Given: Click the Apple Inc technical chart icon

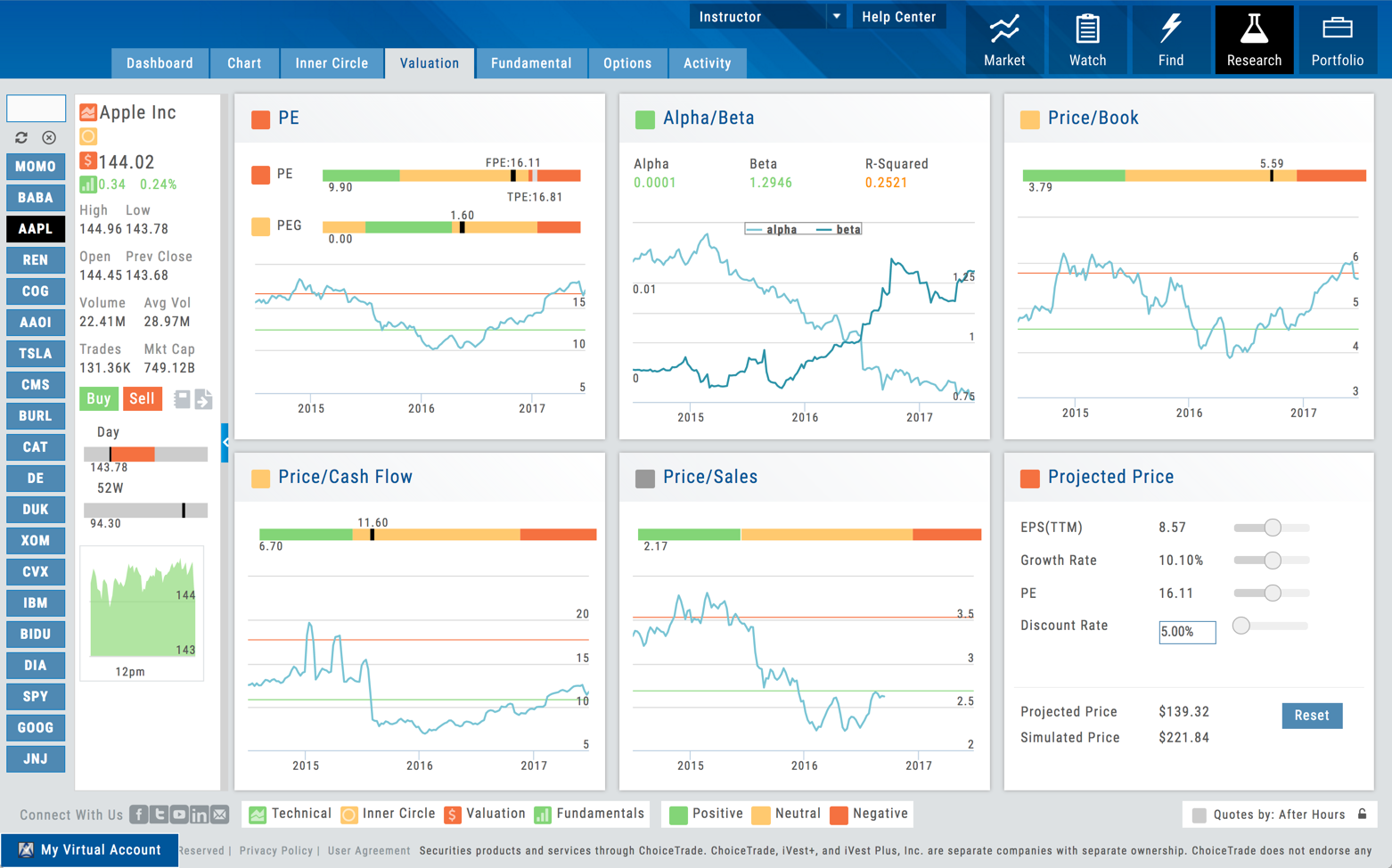Looking at the screenshot, I should (x=88, y=112).
